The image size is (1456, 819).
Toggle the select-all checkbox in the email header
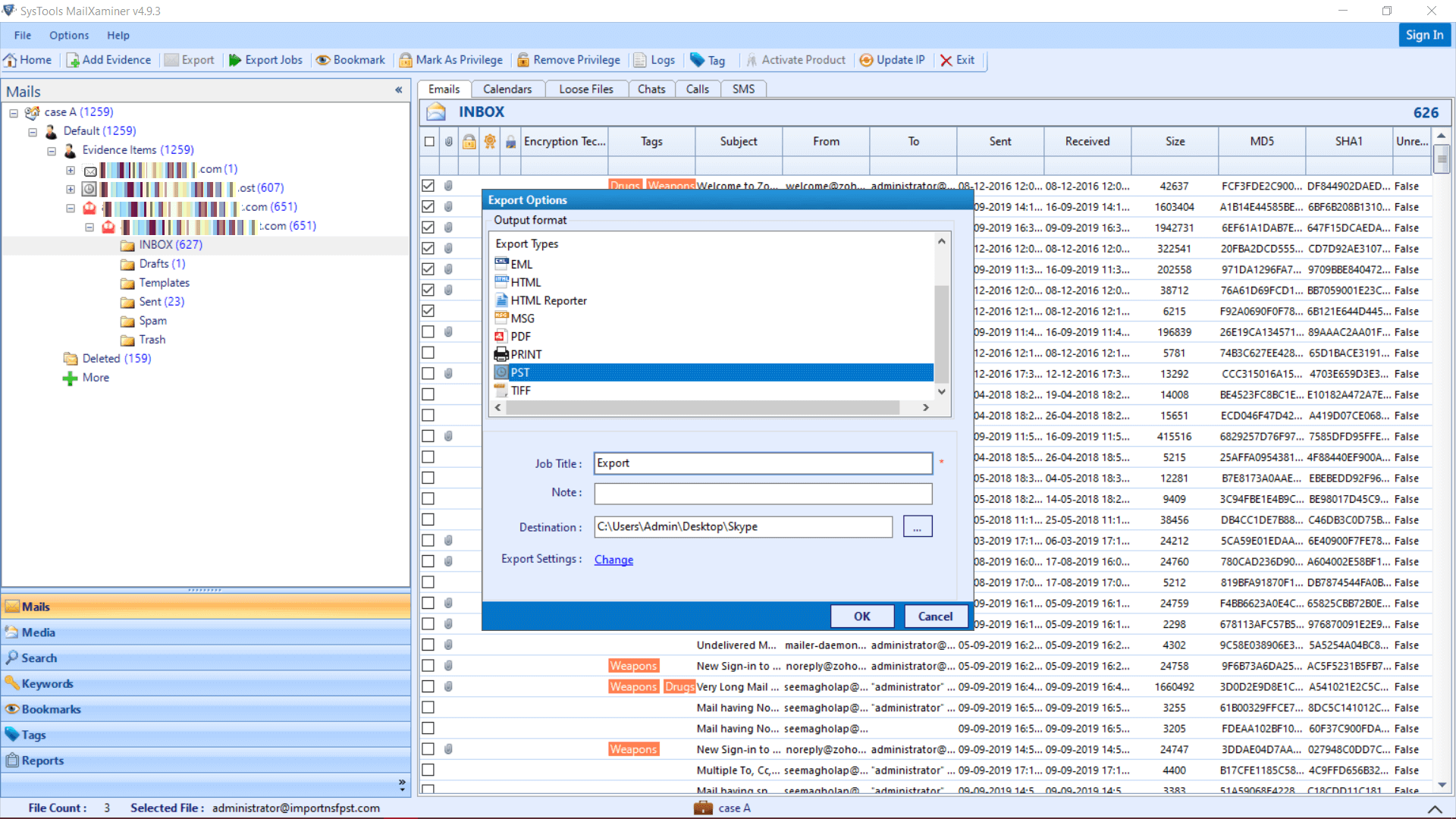[x=429, y=141]
